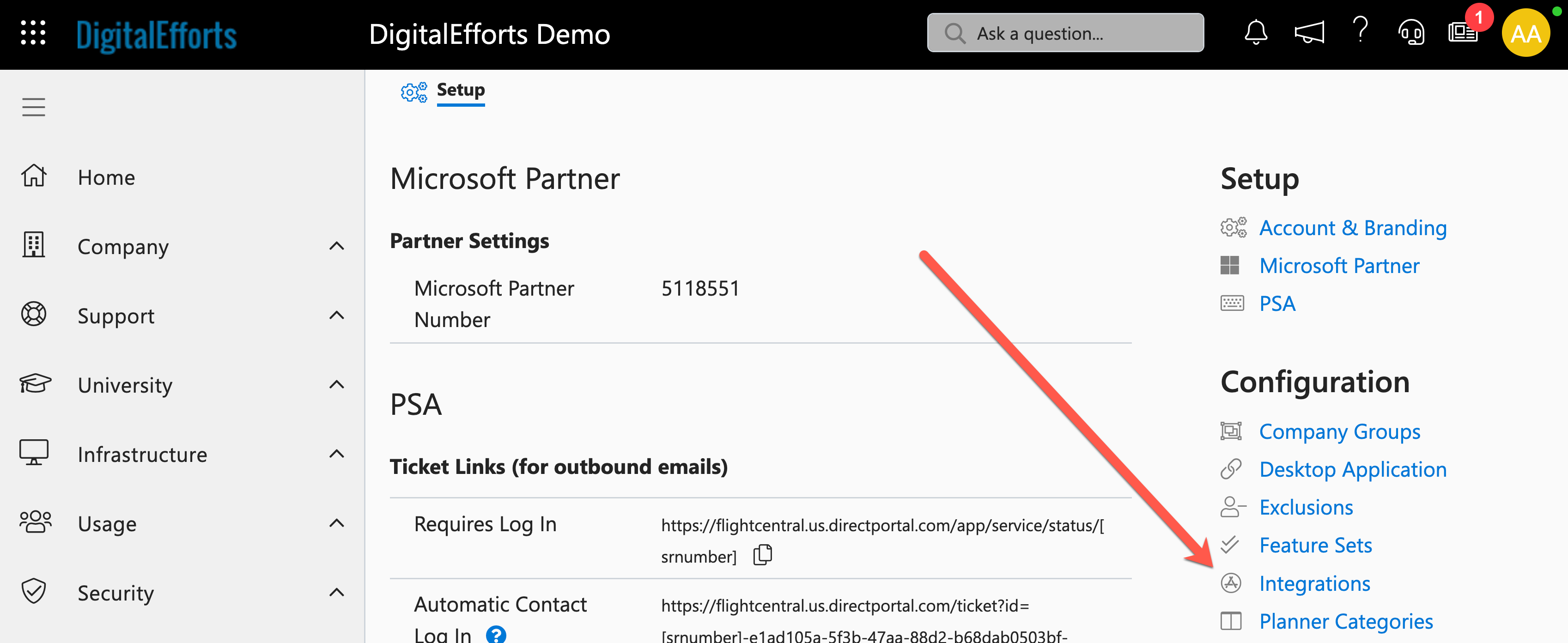1568x643 pixels.
Task: Click the Ask a question search field
Action: pyautogui.click(x=1065, y=33)
